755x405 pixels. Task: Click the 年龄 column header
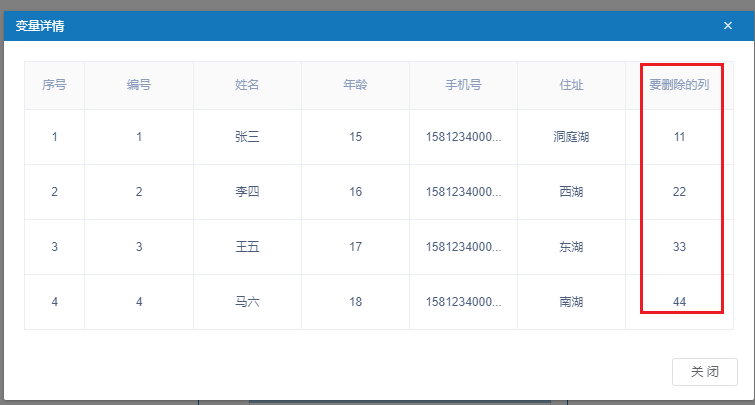click(x=355, y=85)
